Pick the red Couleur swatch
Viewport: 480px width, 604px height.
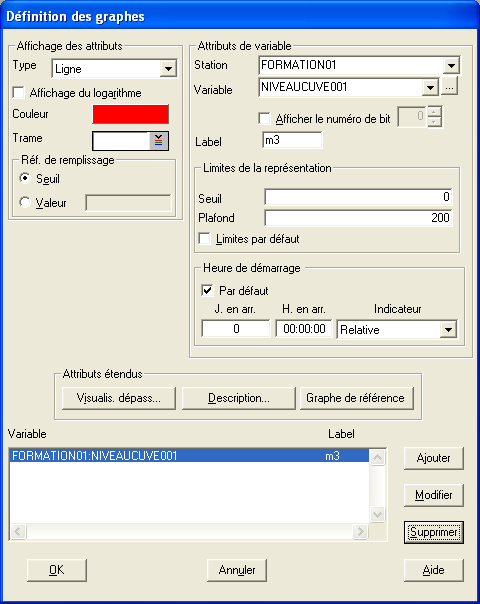click(x=131, y=114)
